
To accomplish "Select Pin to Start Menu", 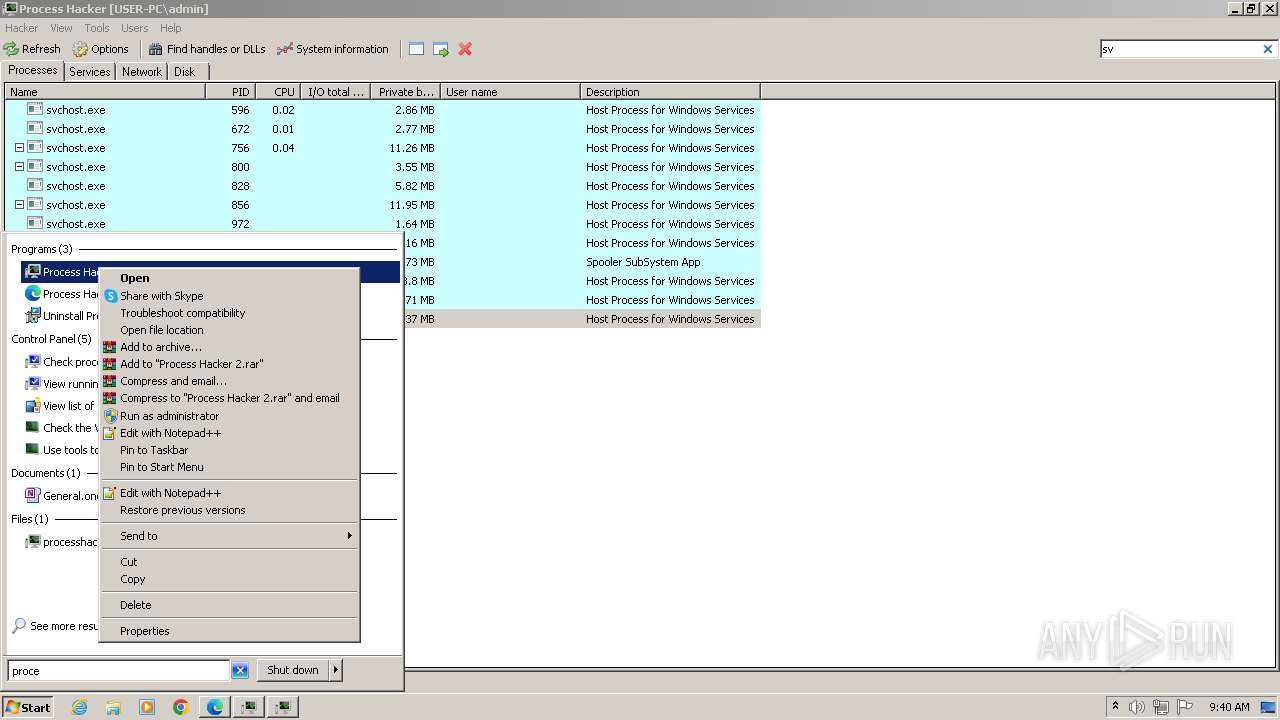I will [x=230, y=467].
